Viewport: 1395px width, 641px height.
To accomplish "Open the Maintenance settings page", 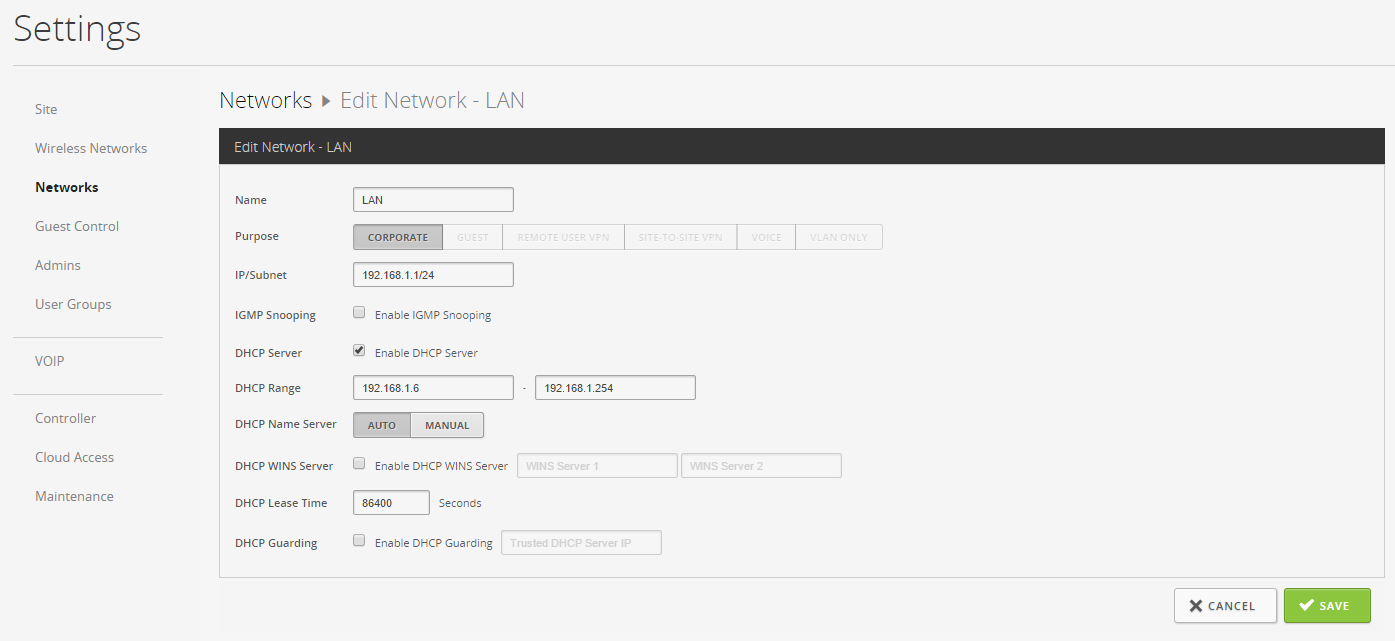I will pos(74,496).
